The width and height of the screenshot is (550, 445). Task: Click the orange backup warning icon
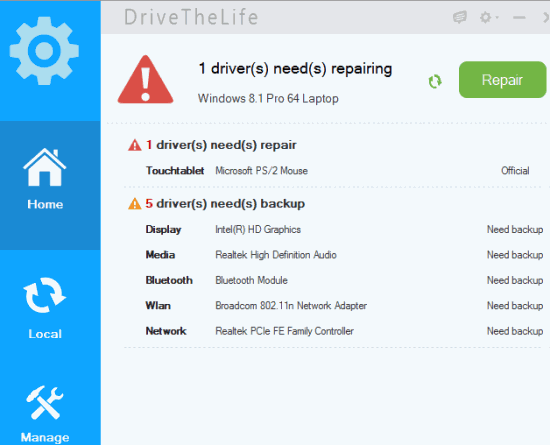(135, 203)
